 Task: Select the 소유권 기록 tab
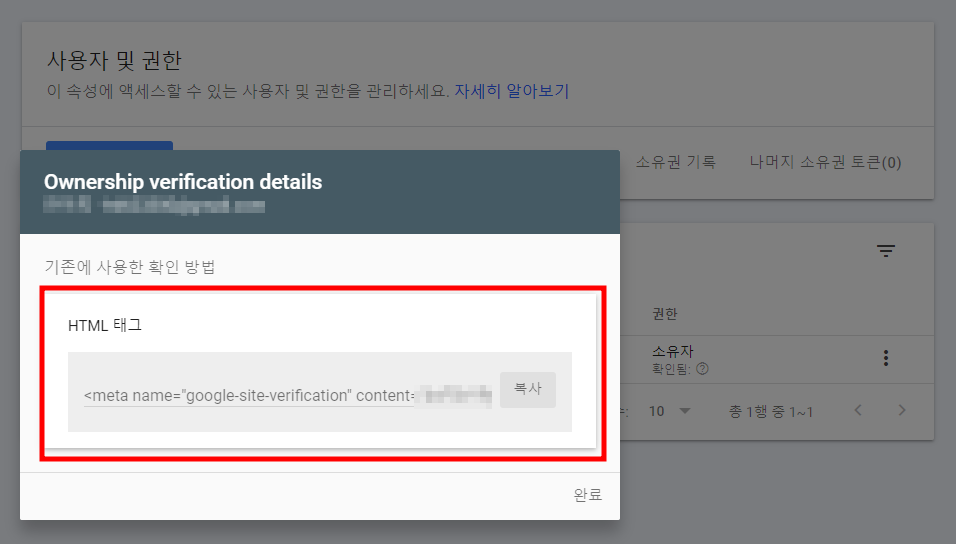676,162
